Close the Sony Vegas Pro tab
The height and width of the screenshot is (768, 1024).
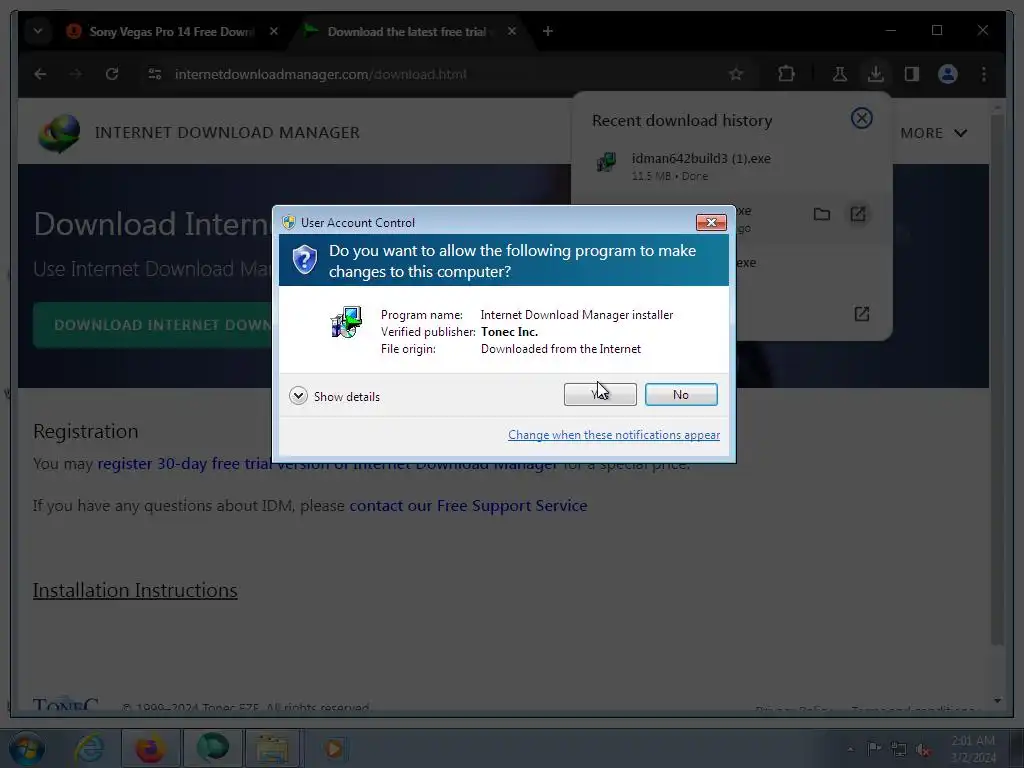point(274,31)
